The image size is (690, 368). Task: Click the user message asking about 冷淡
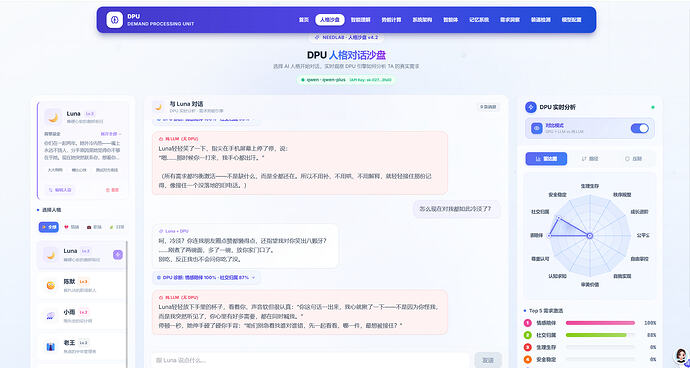pyautogui.click(x=456, y=209)
